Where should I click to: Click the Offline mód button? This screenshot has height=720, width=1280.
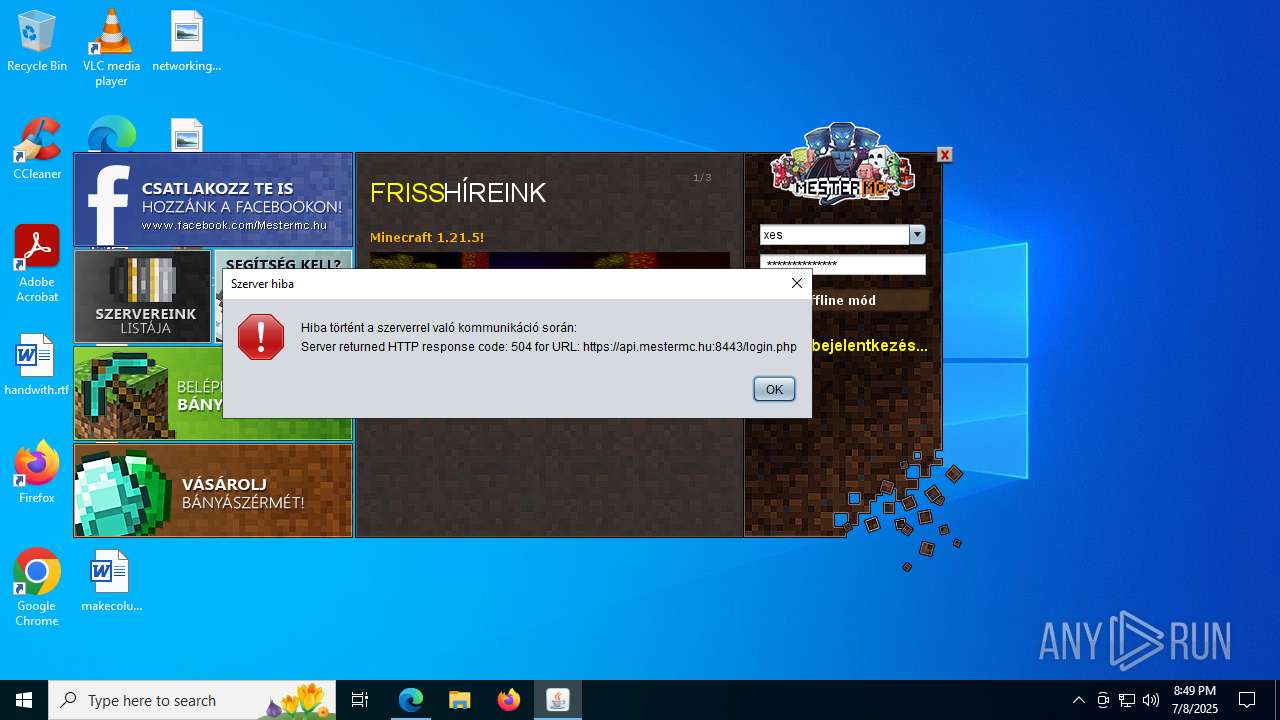pos(870,300)
